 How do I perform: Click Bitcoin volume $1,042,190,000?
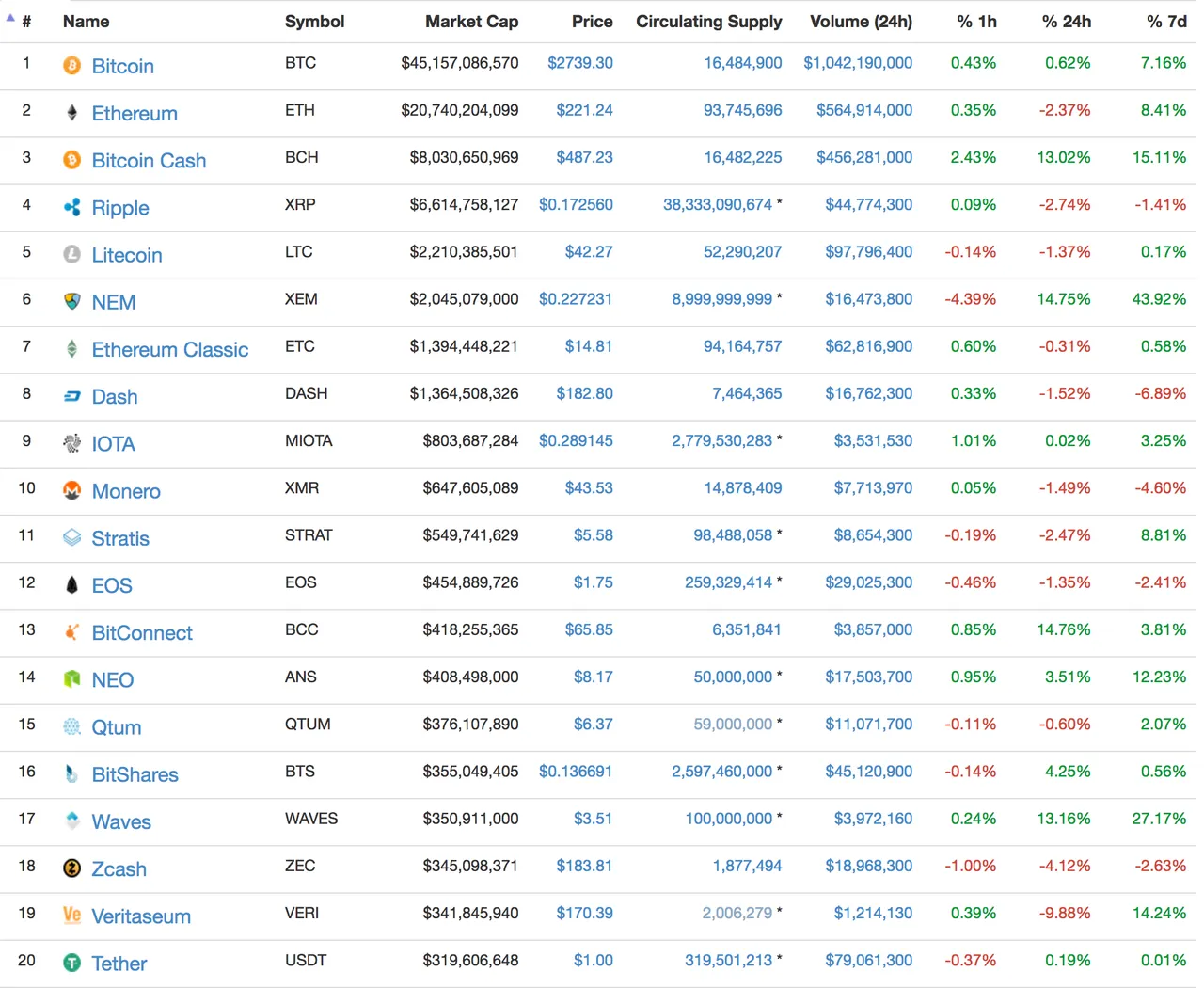click(x=858, y=63)
